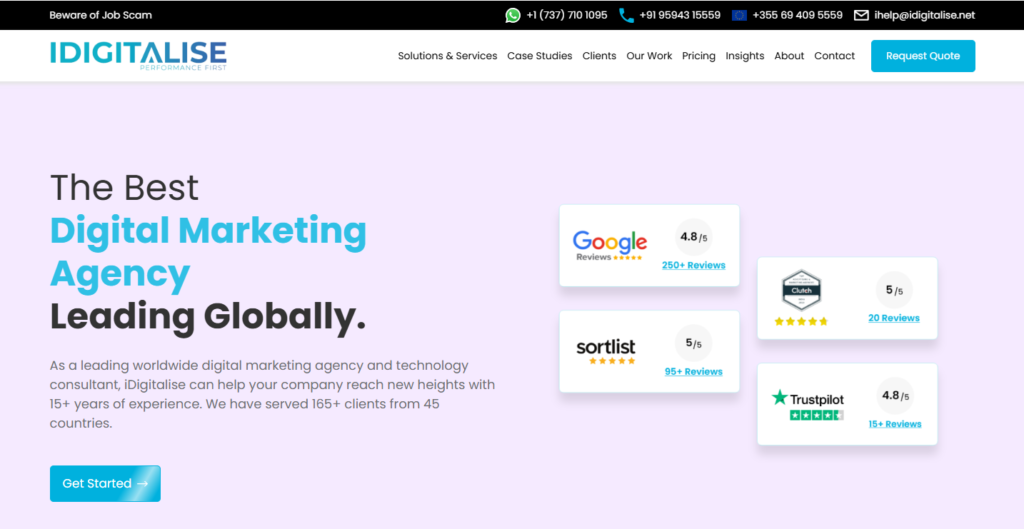Navigate to the Contact page

click(x=834, y=56)
